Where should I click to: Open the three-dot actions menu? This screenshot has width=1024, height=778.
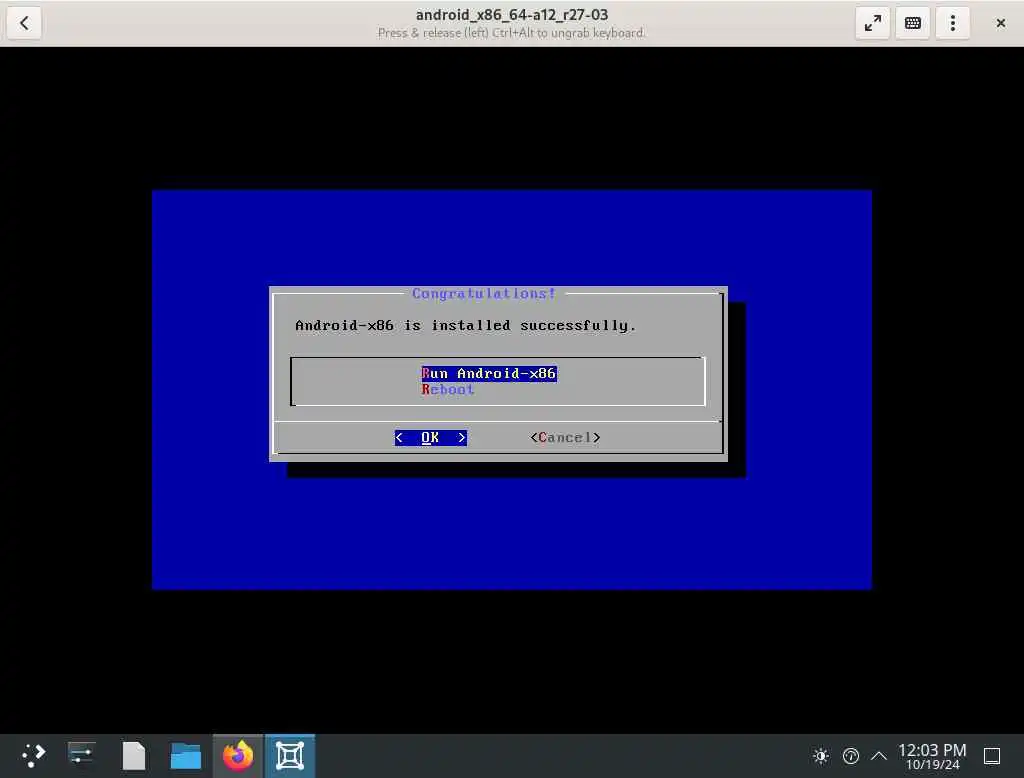[953, 23]
